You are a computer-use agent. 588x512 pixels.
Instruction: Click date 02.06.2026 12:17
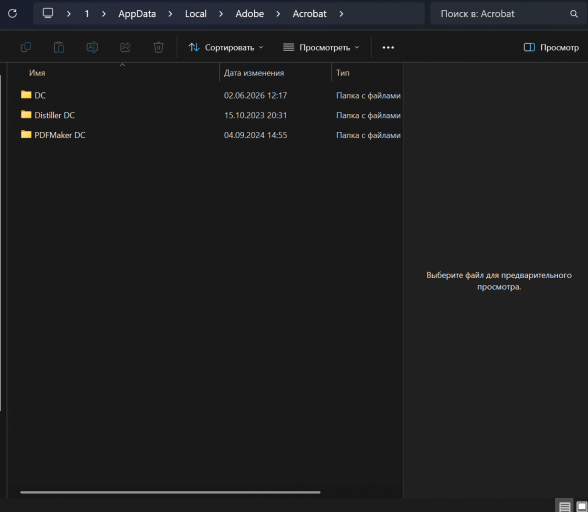255,95
